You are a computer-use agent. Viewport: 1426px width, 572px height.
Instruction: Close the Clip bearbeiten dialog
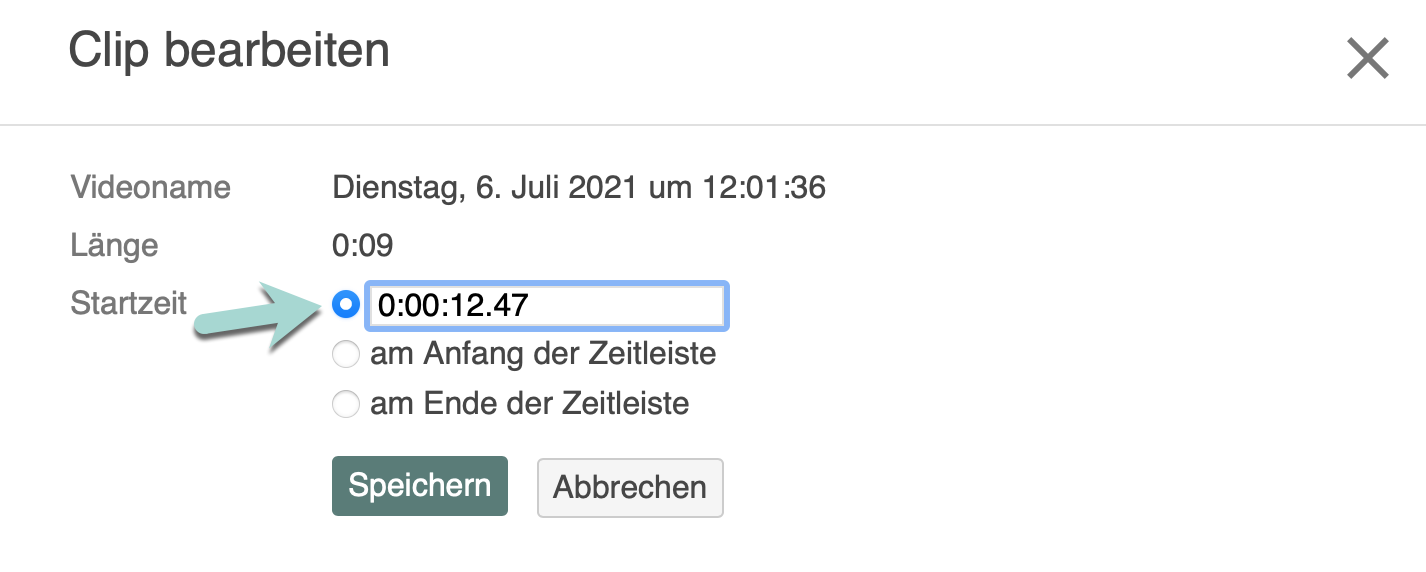pyautogui.click(x=1367, y=59)
